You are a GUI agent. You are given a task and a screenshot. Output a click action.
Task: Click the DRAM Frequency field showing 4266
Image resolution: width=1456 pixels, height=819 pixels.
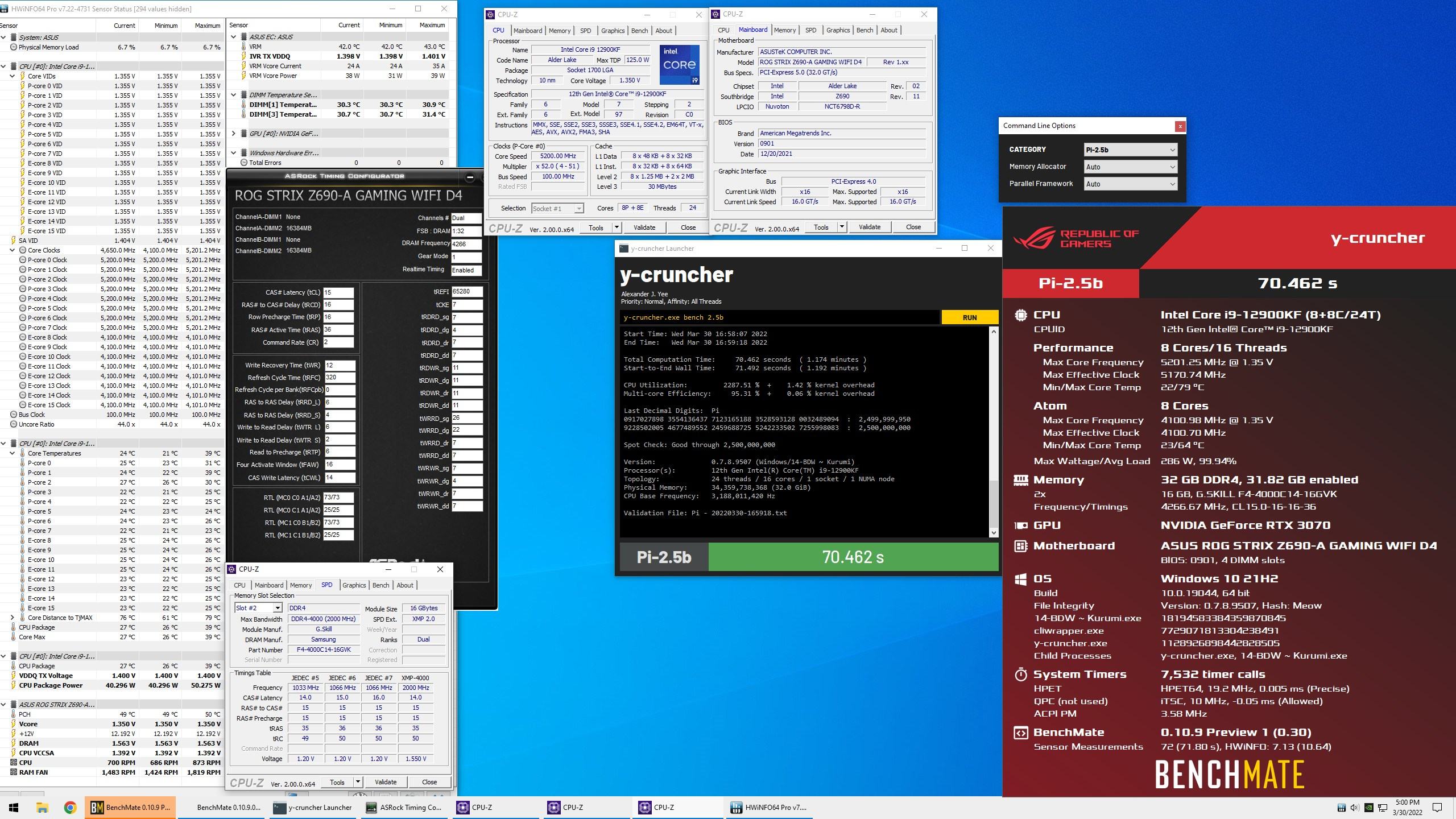[466, 244]
